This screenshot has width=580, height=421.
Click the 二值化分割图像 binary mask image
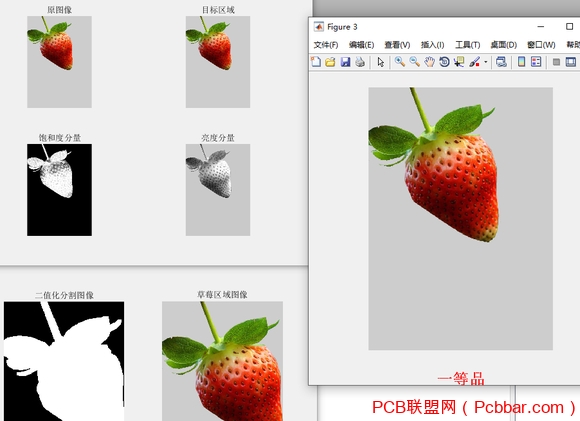pyautogui.click(x=64, y=361)
